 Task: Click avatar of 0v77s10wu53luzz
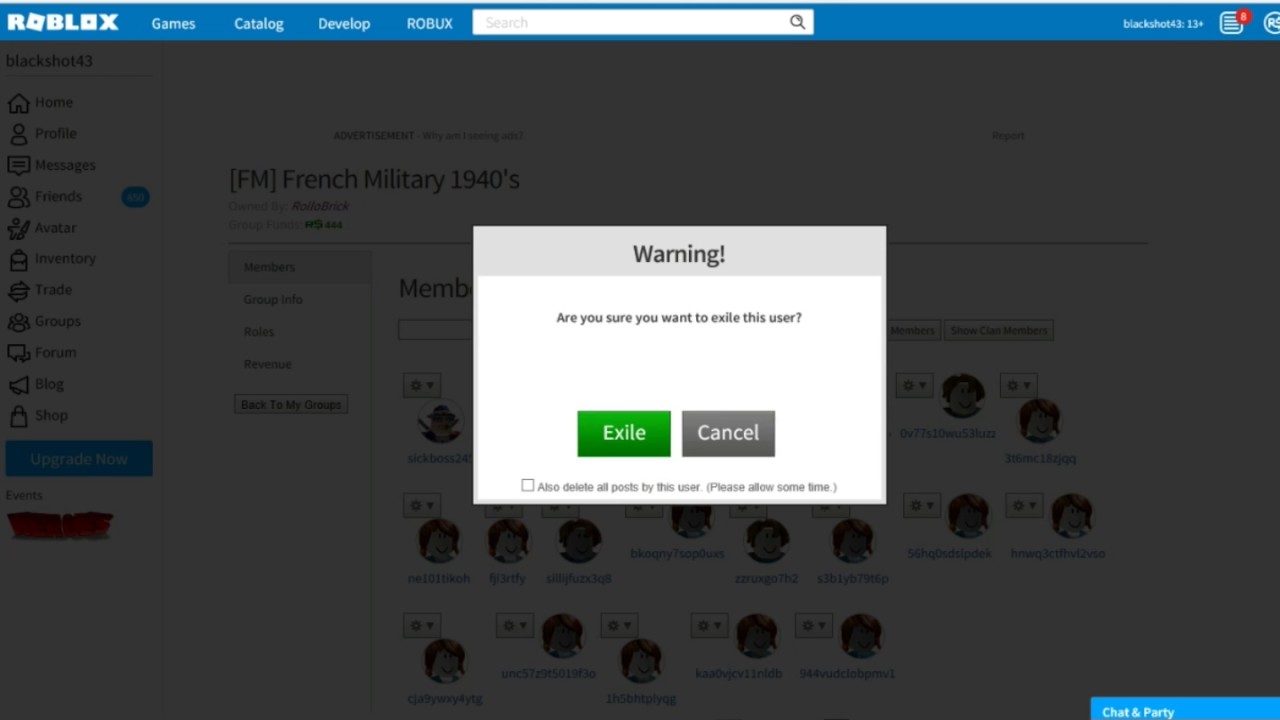click(962, 397)
